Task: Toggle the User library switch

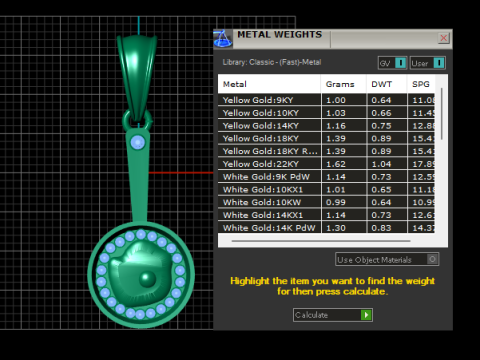Action: 428,63
